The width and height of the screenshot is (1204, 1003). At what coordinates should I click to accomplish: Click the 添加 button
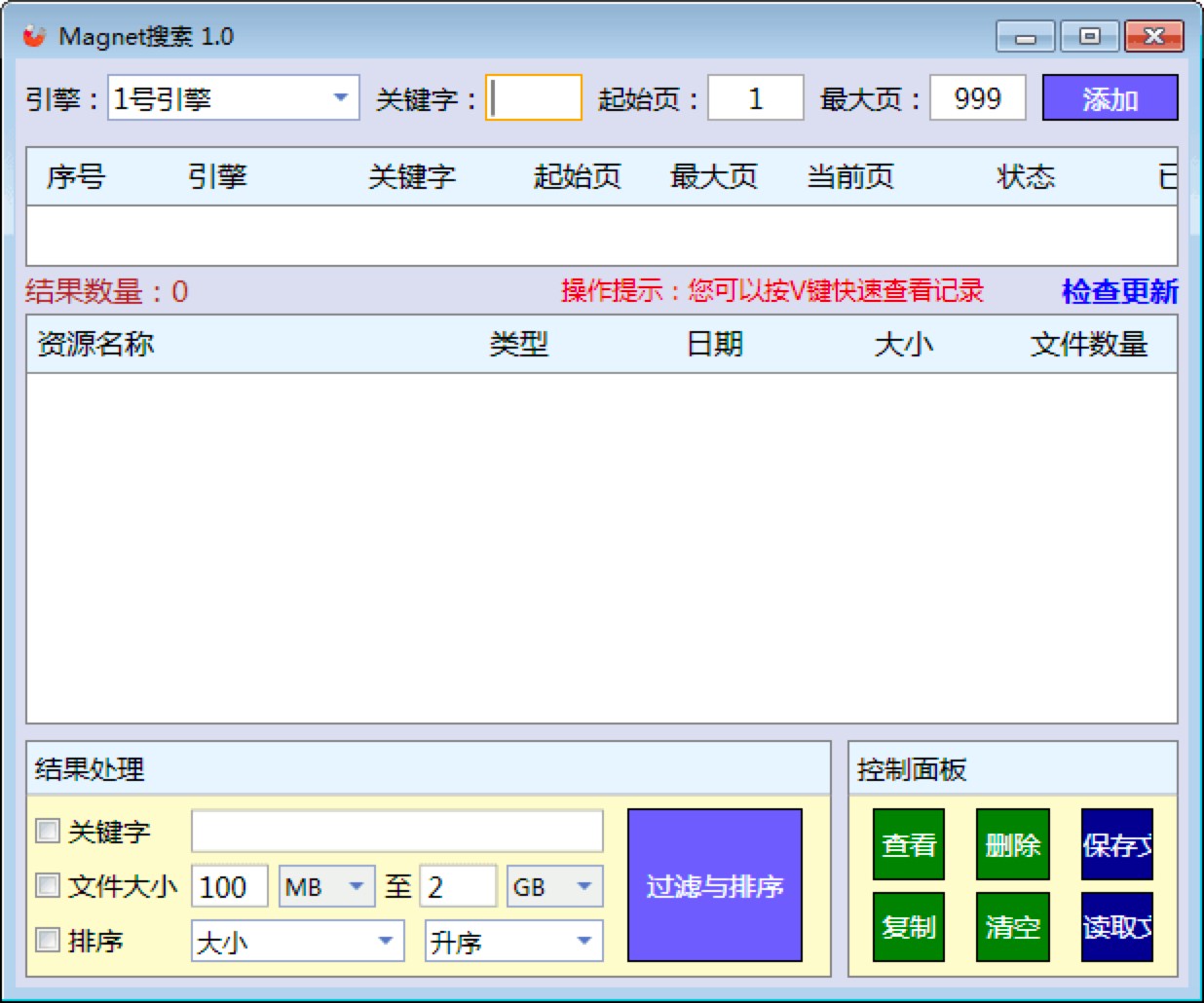pos(1110,98)
